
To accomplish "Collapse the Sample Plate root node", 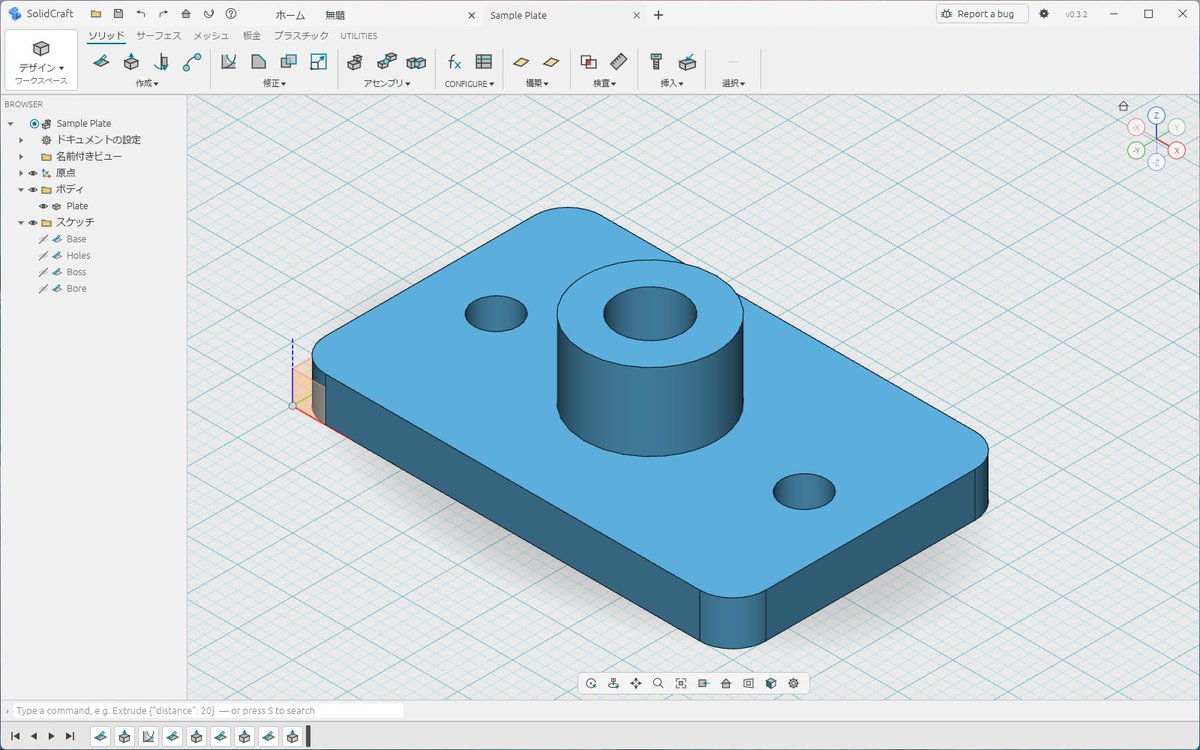I will (x=10, y=124).
